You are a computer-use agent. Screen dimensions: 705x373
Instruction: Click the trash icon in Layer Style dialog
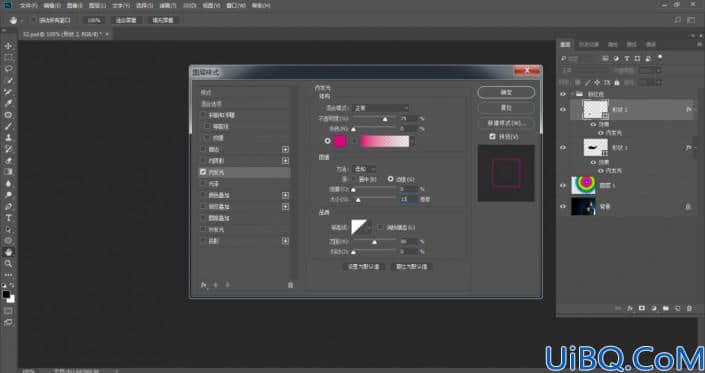coord(290,285)
